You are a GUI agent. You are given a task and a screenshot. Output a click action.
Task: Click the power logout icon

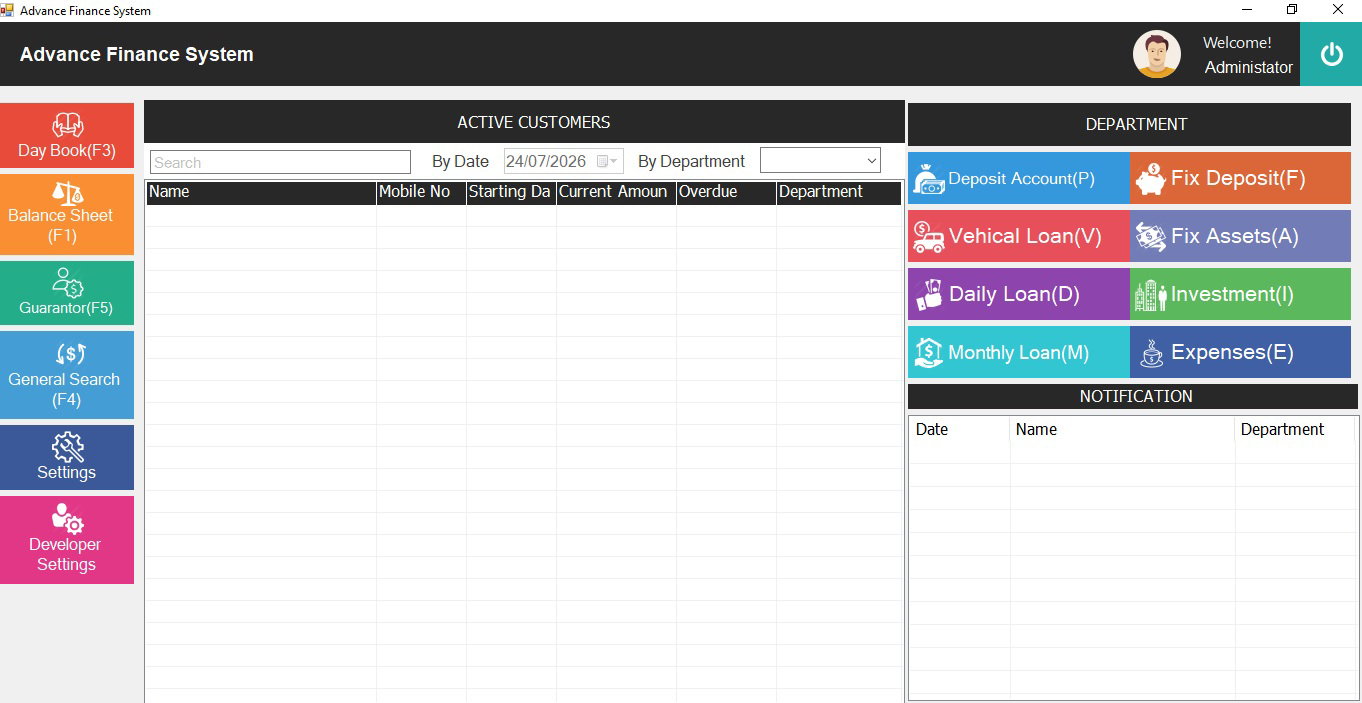coord(1331,54)
